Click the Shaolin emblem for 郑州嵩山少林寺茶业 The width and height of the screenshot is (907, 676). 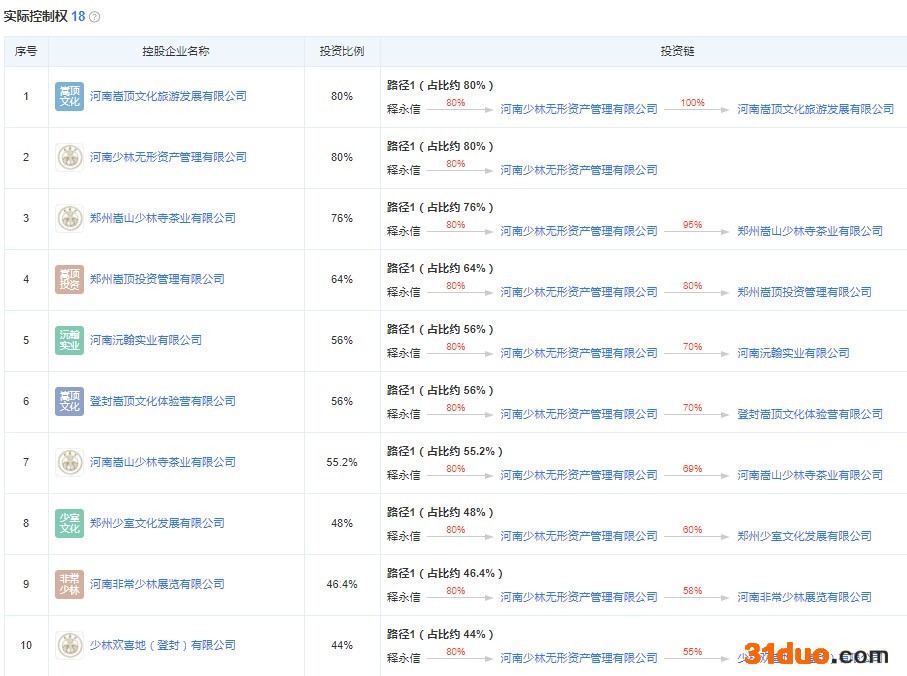click(69, 219)
